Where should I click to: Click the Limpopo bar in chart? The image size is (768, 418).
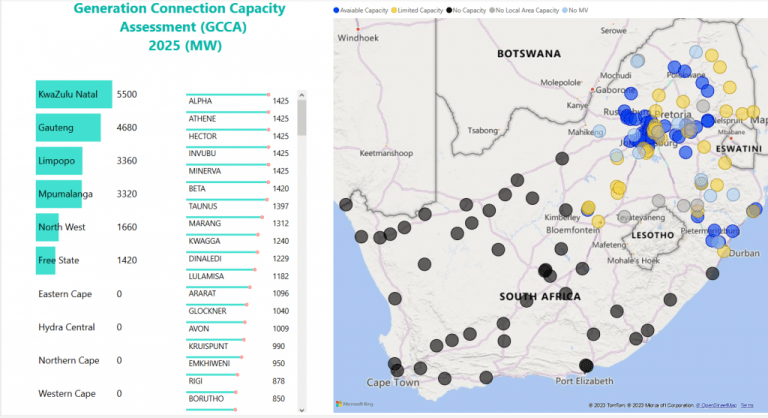(x=59, y=161)
